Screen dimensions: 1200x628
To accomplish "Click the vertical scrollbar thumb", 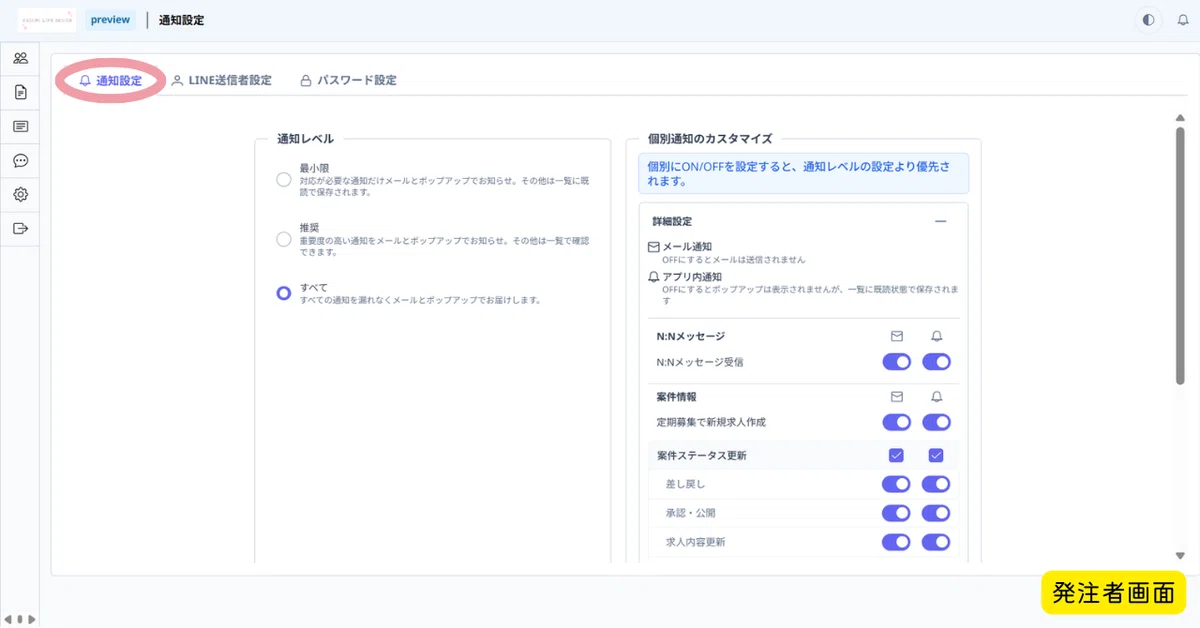I will 1180,255.
